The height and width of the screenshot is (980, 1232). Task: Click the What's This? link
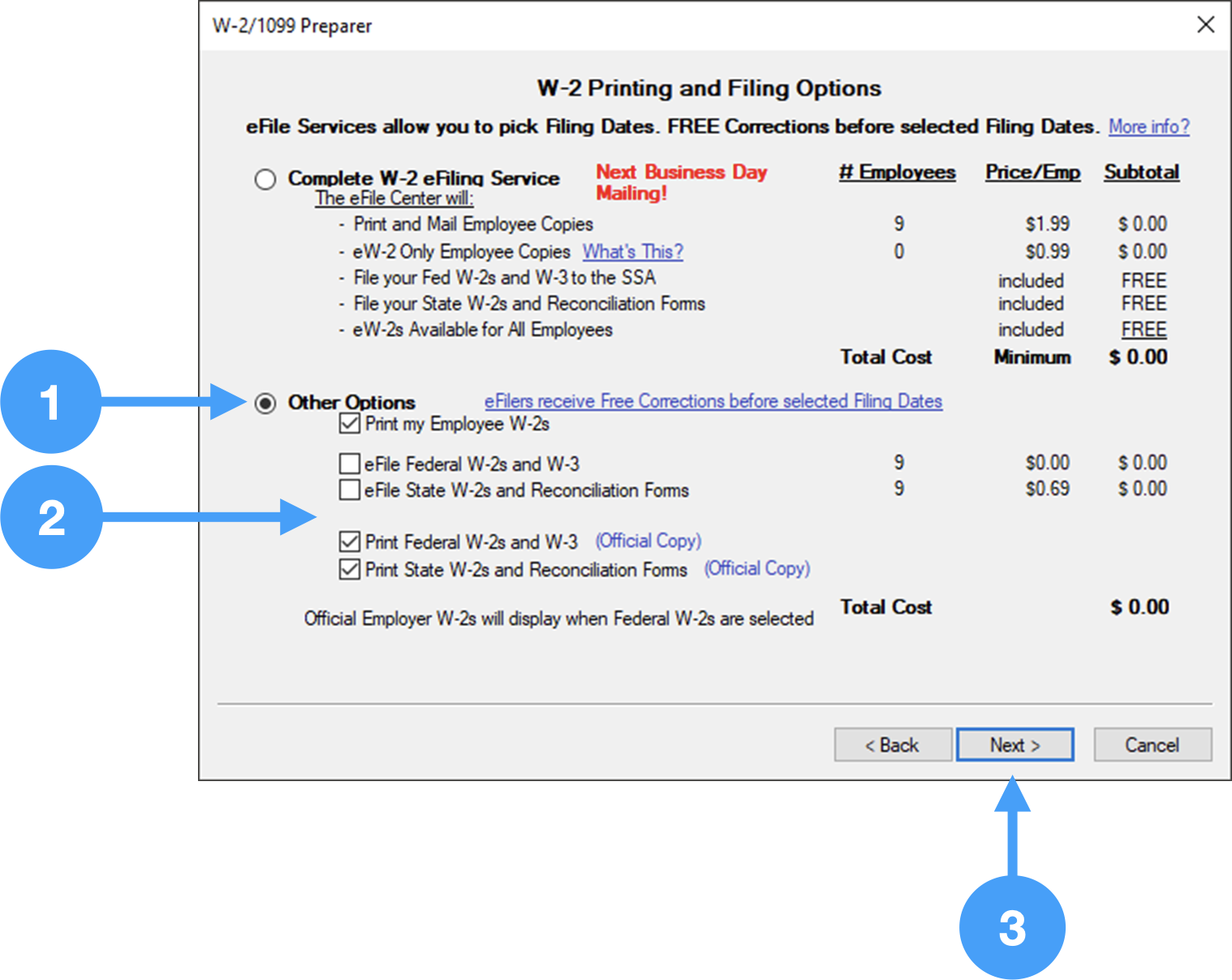coord(632,252)
